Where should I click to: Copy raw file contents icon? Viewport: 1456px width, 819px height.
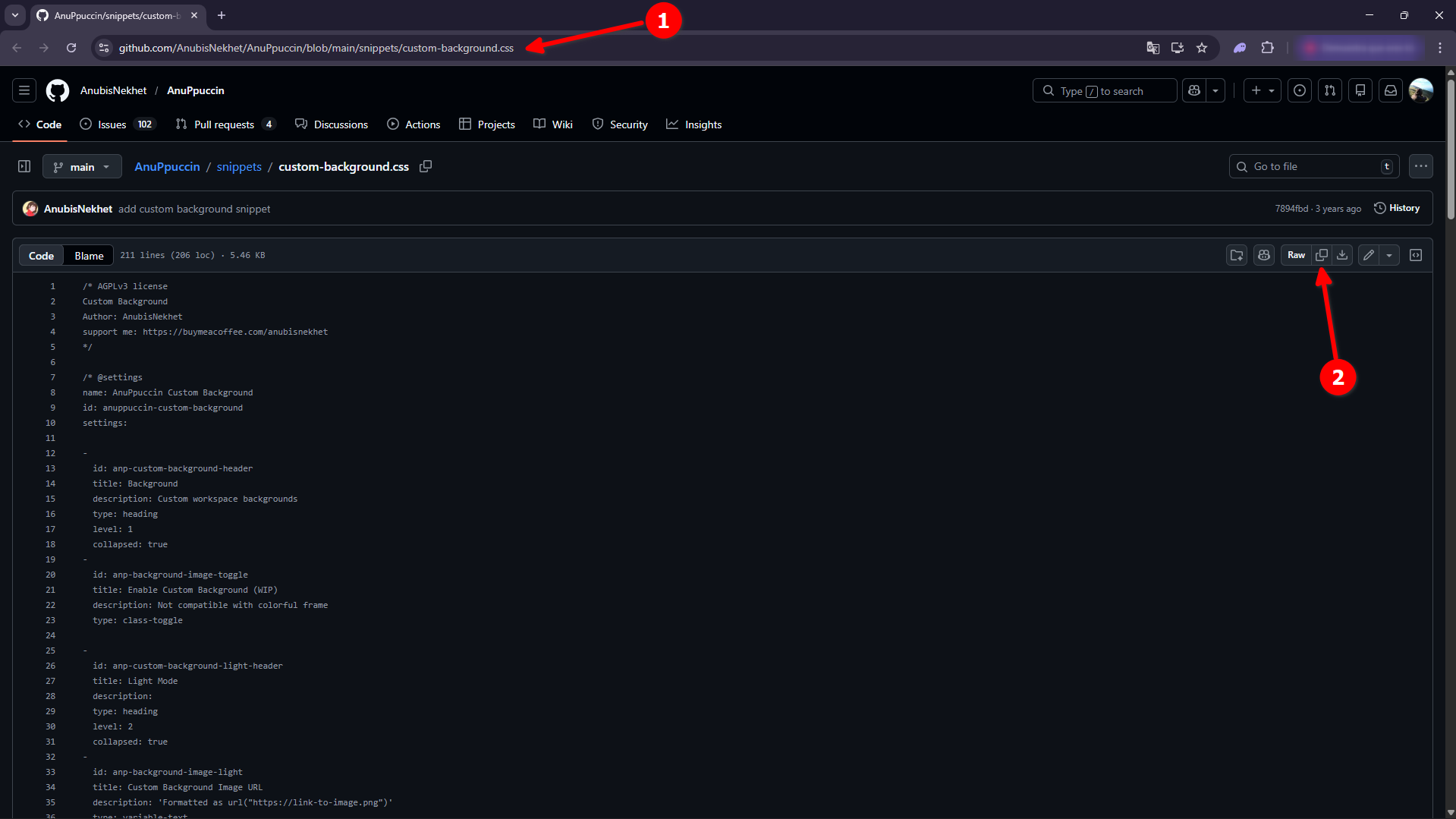coord(1321,256)
